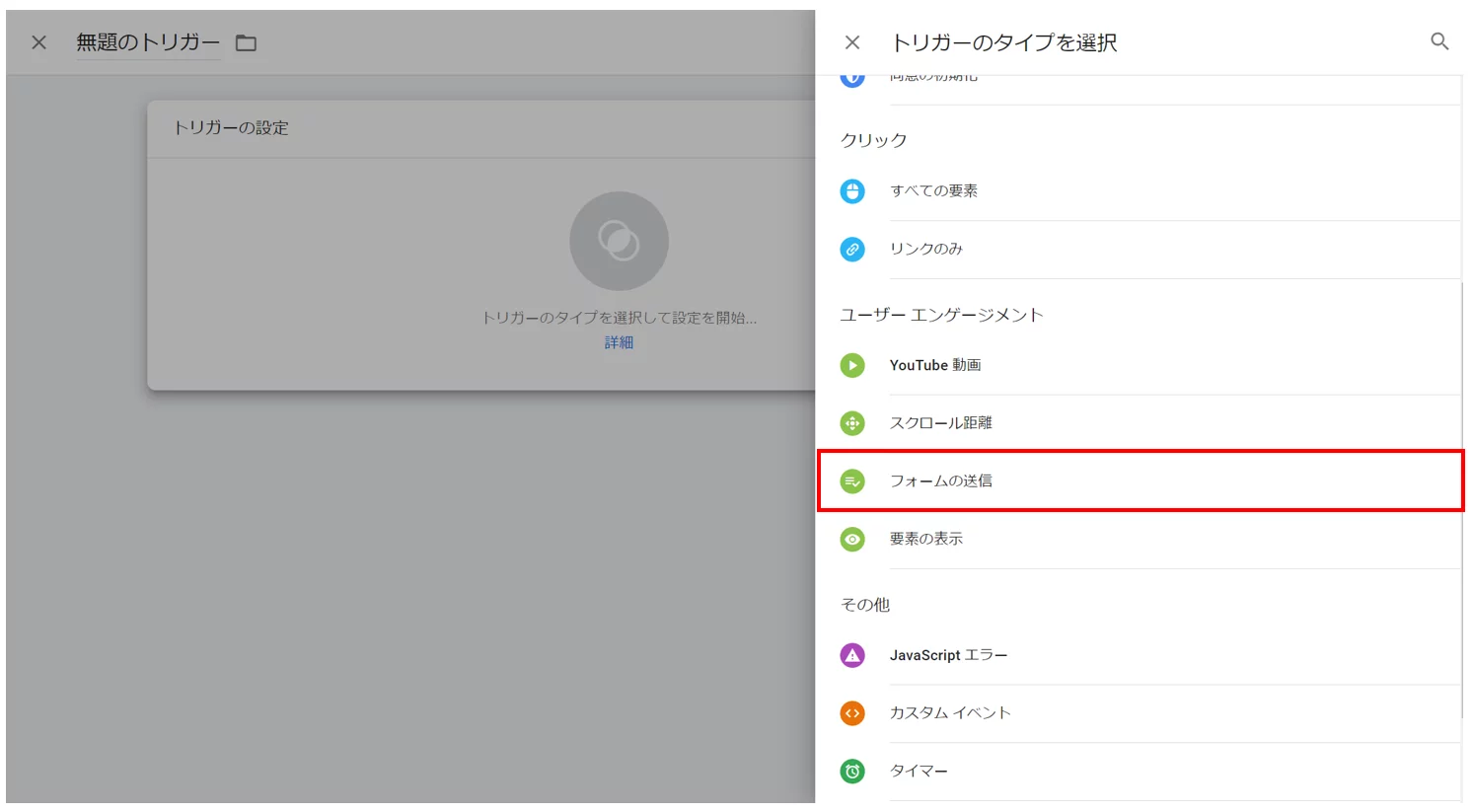
Task: Click the folder icon beside 無題のトリガー
Action: pyautogui.click(x=245, y=41)
